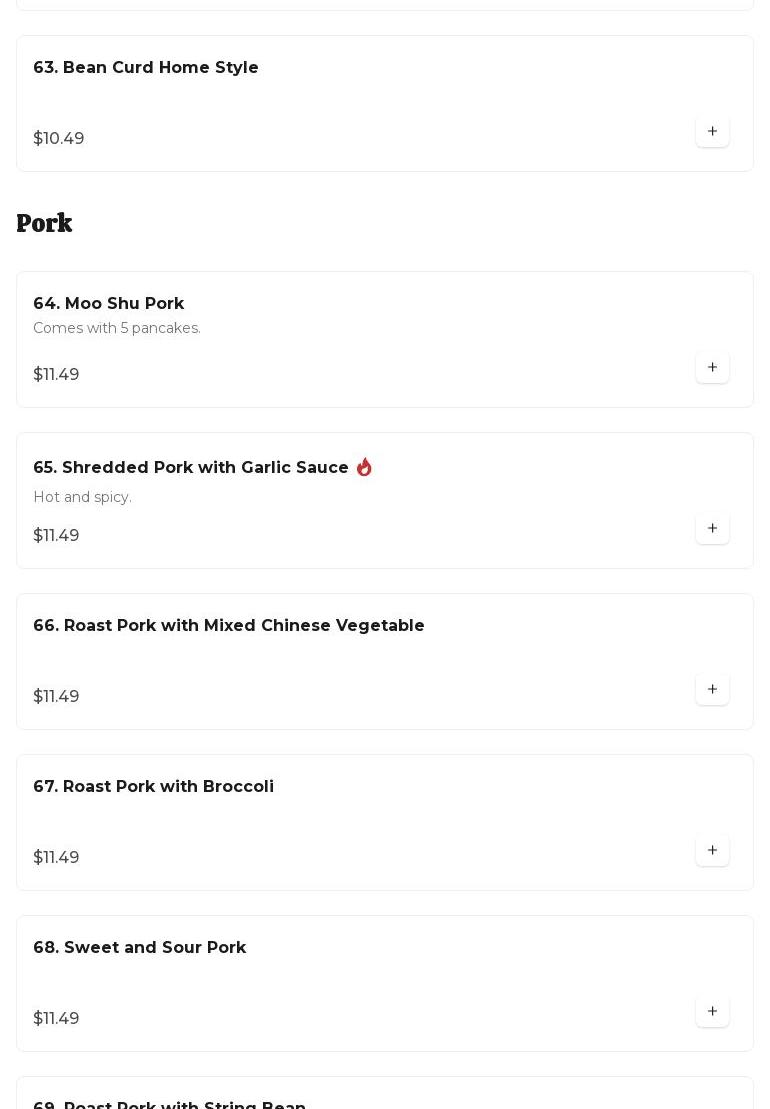The height and width of the screenshot is (1109, 770).
Task: Click the $11.49 price under Moo Shu Pork
Action: click(56, 375)
